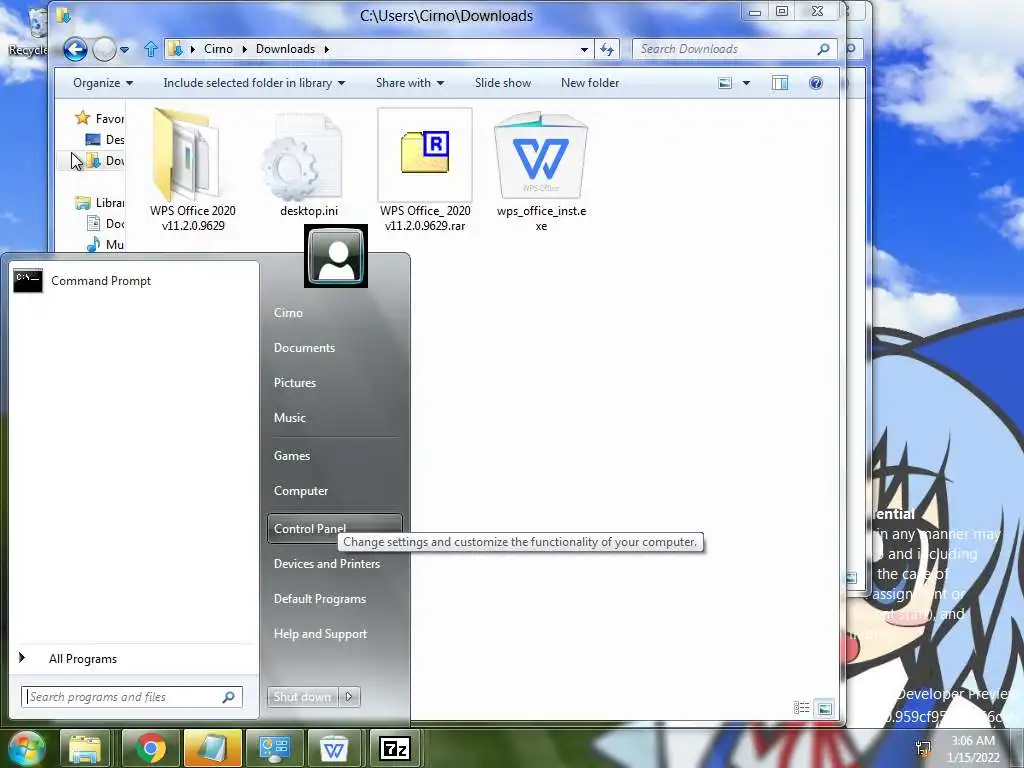Select wps_office_inst.exe installer file
This screenshot has height=768, width=1024.
click(x=541, y=171)
